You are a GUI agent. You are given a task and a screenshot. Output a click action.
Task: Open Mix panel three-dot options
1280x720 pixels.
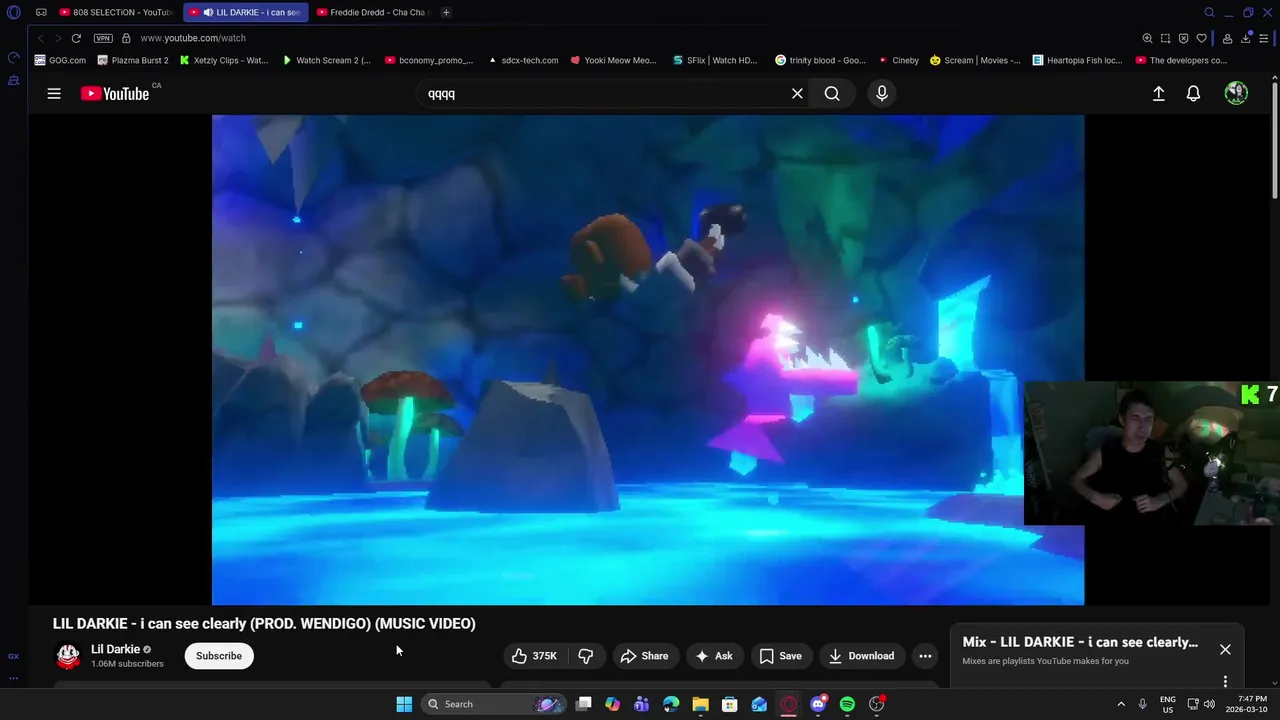pos(1225,681)
